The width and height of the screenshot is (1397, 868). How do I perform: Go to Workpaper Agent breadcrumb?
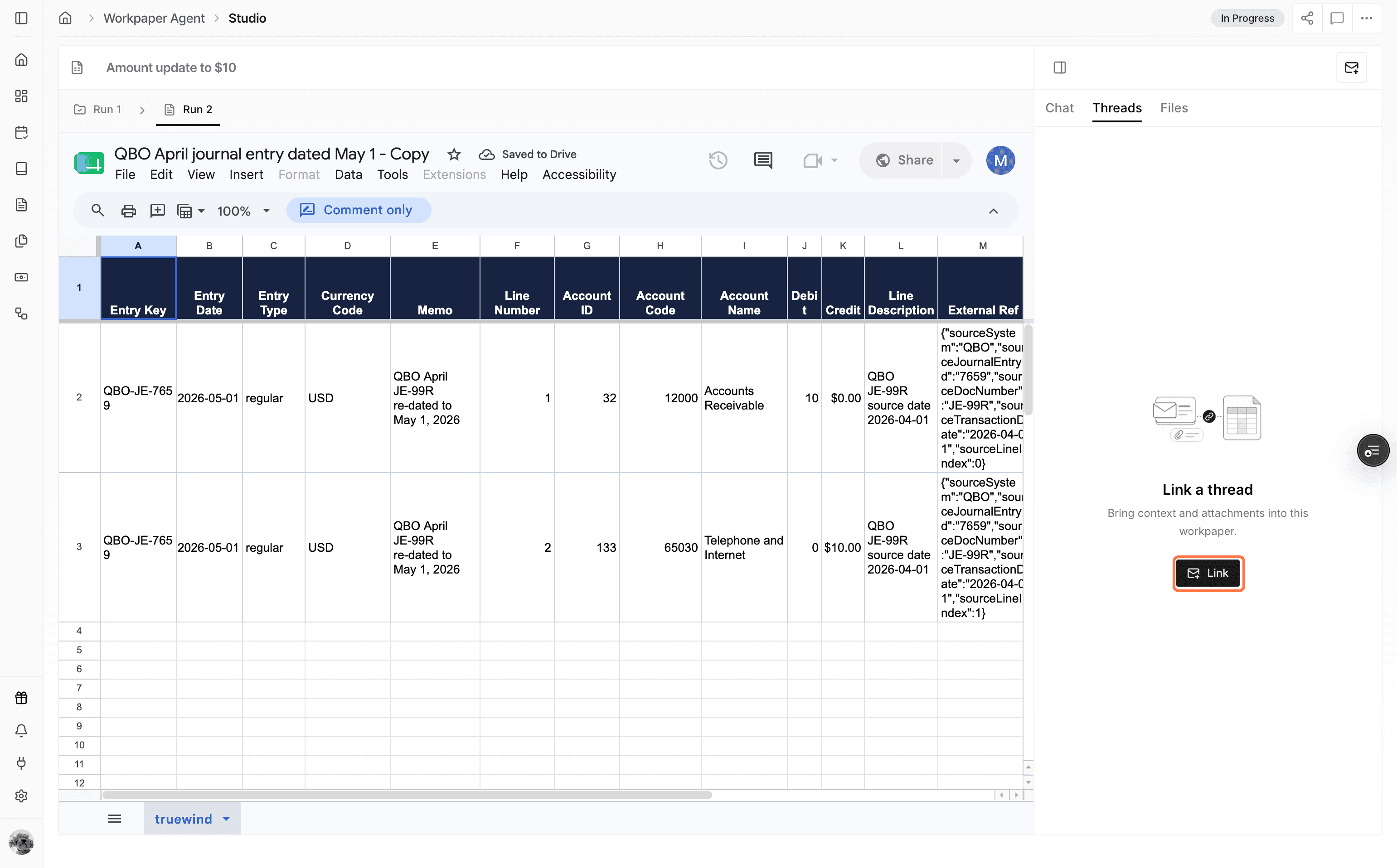click(154, 19)
